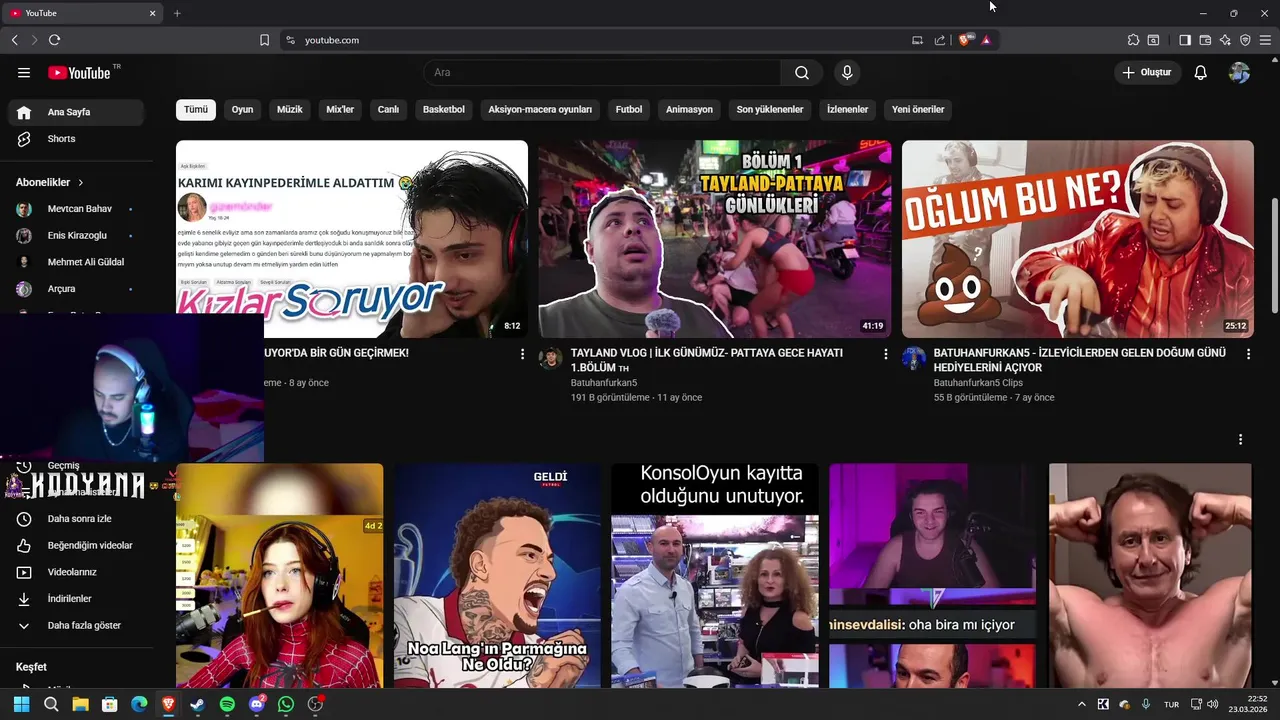Select the Son yüklenenler chip
The height and width of the screenshot is (720, 1280).
click(770, 110)
